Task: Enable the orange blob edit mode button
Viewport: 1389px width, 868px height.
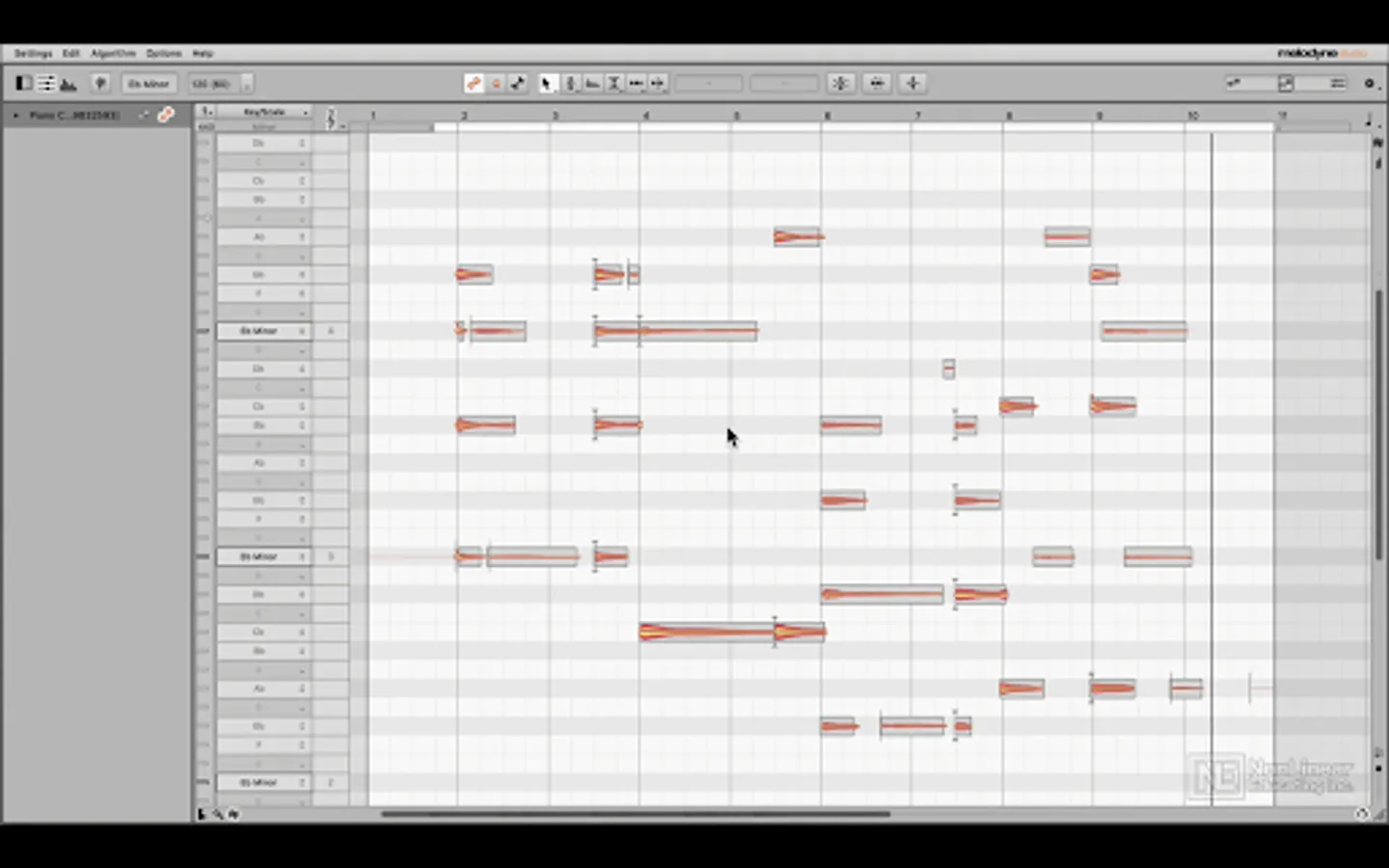Action: pyautogui.click(x=474, y=84)
